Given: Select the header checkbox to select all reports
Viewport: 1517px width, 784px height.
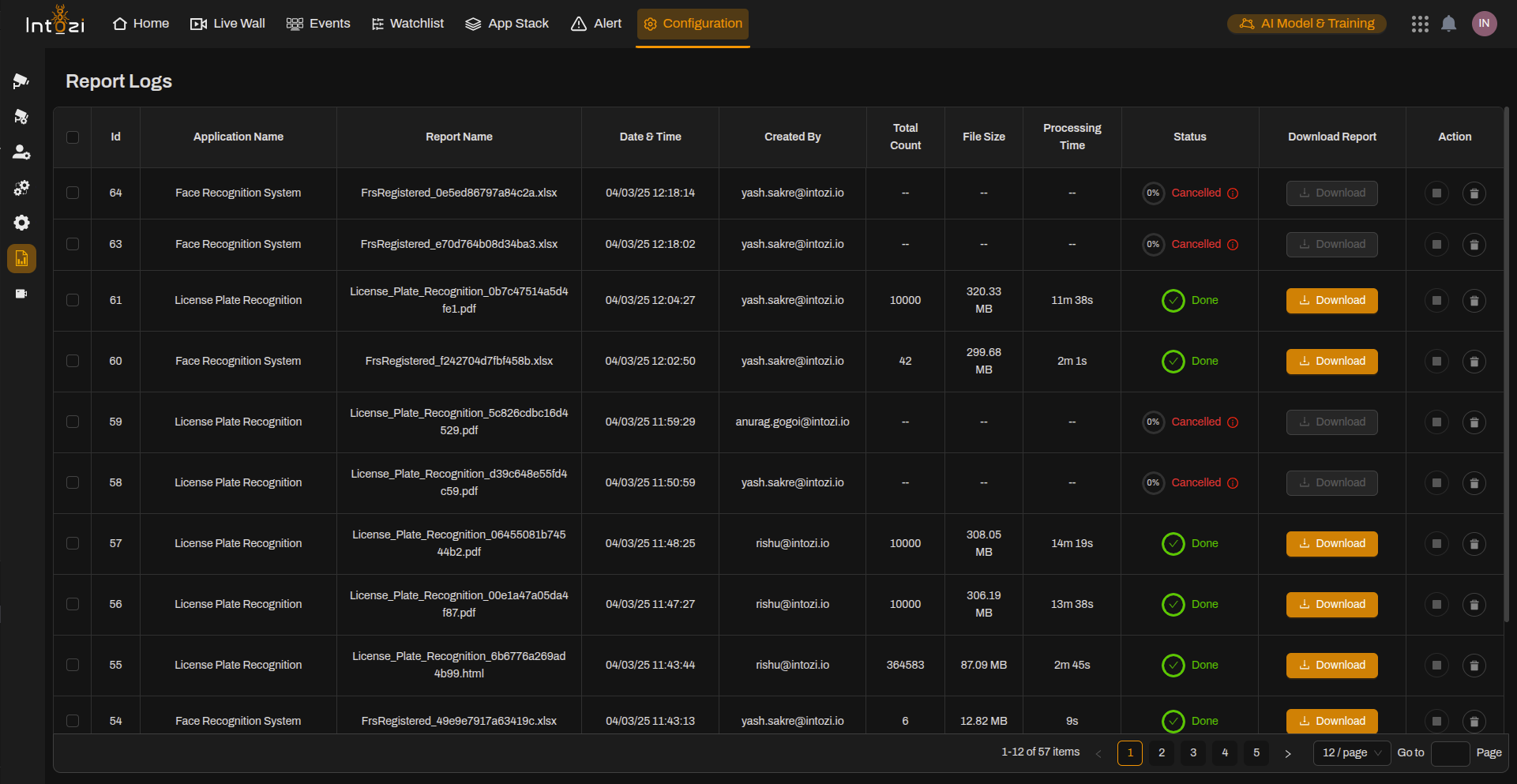Looking at the screenshot, I should 73,137.
